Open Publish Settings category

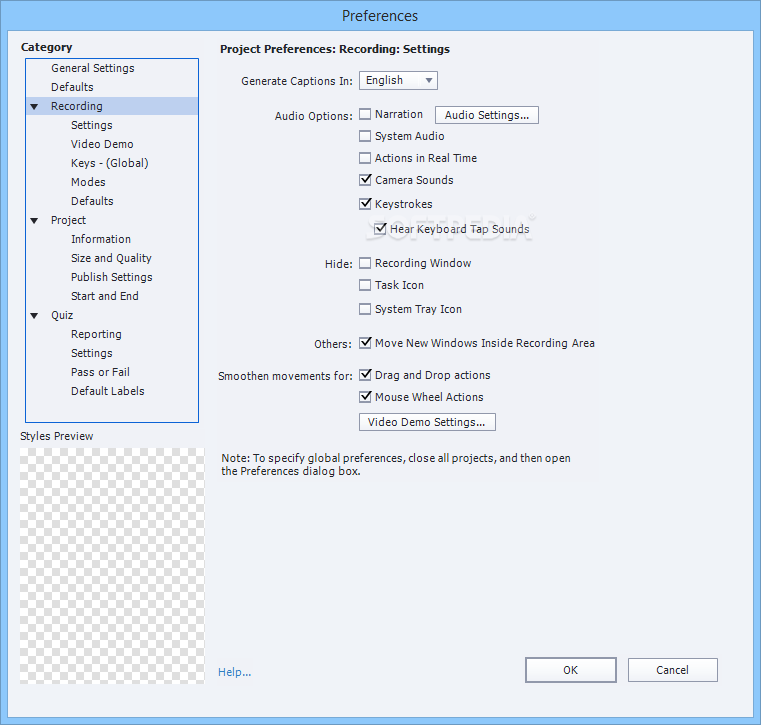pos(112,277)
